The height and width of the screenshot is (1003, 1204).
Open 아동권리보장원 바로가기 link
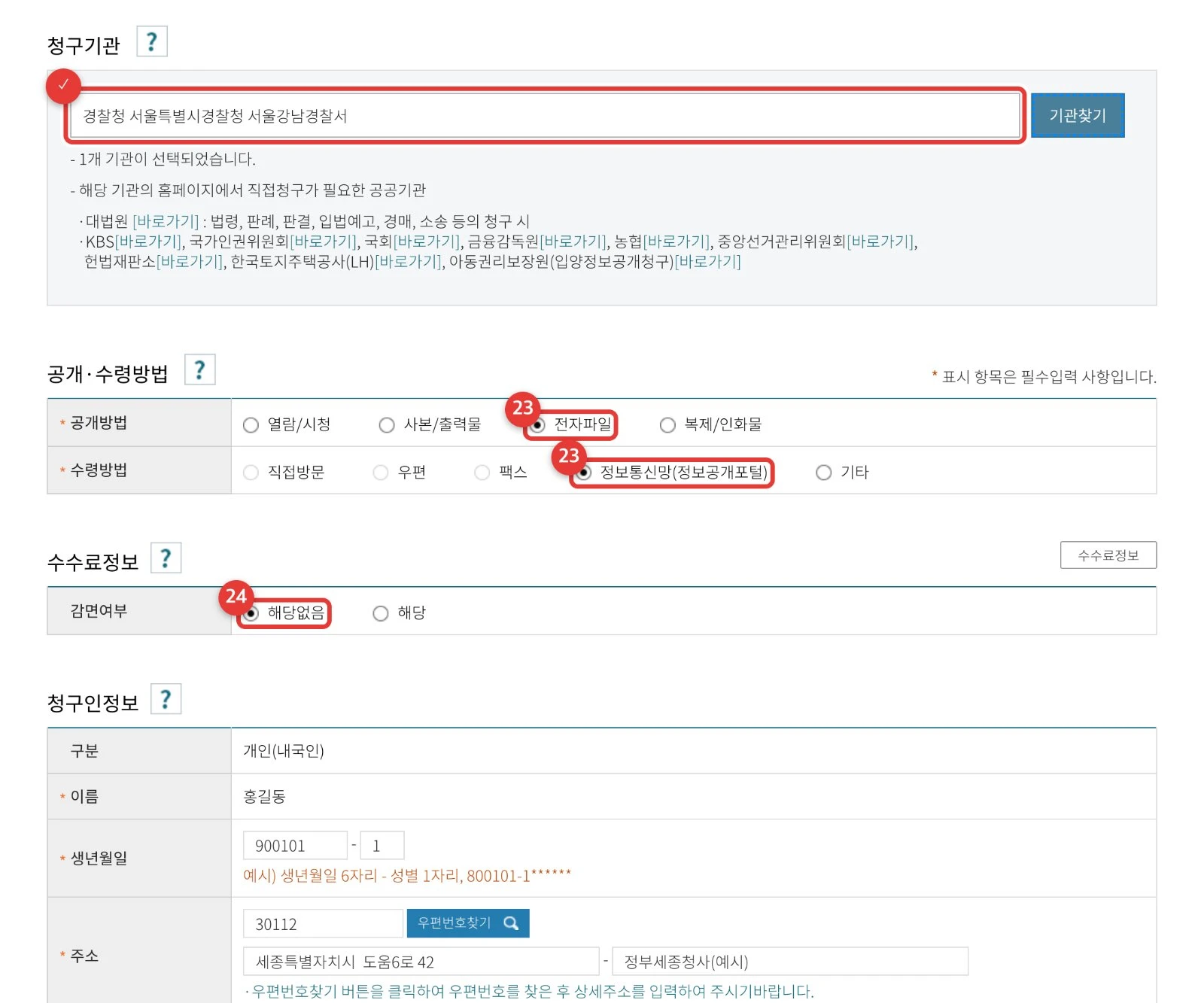708,262
